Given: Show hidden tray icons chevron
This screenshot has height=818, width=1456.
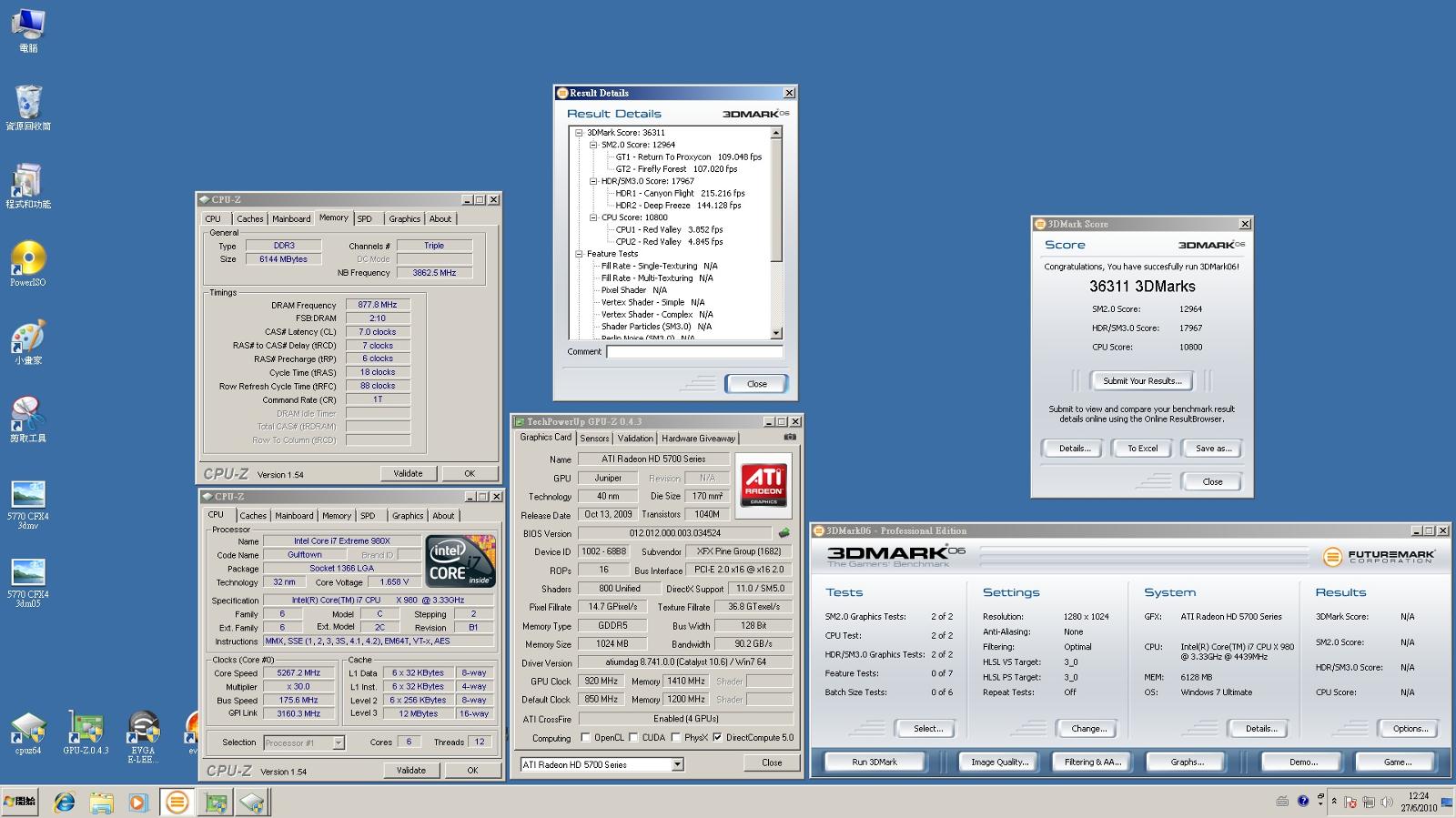Looking at the screenshot, I should pyautogui.click(x=1334, y=802).
